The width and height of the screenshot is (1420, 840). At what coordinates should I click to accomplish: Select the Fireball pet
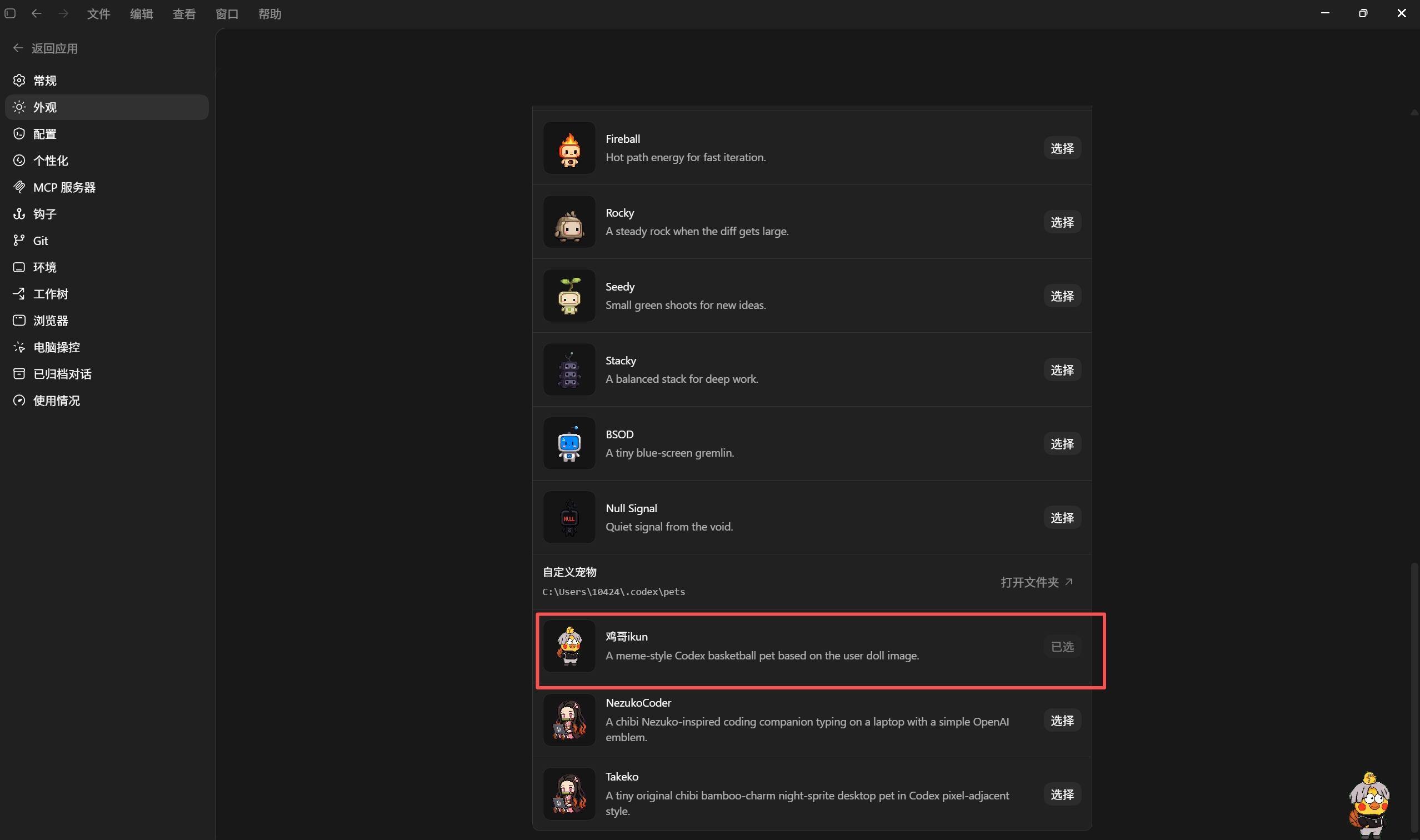tap(1062, 148)
